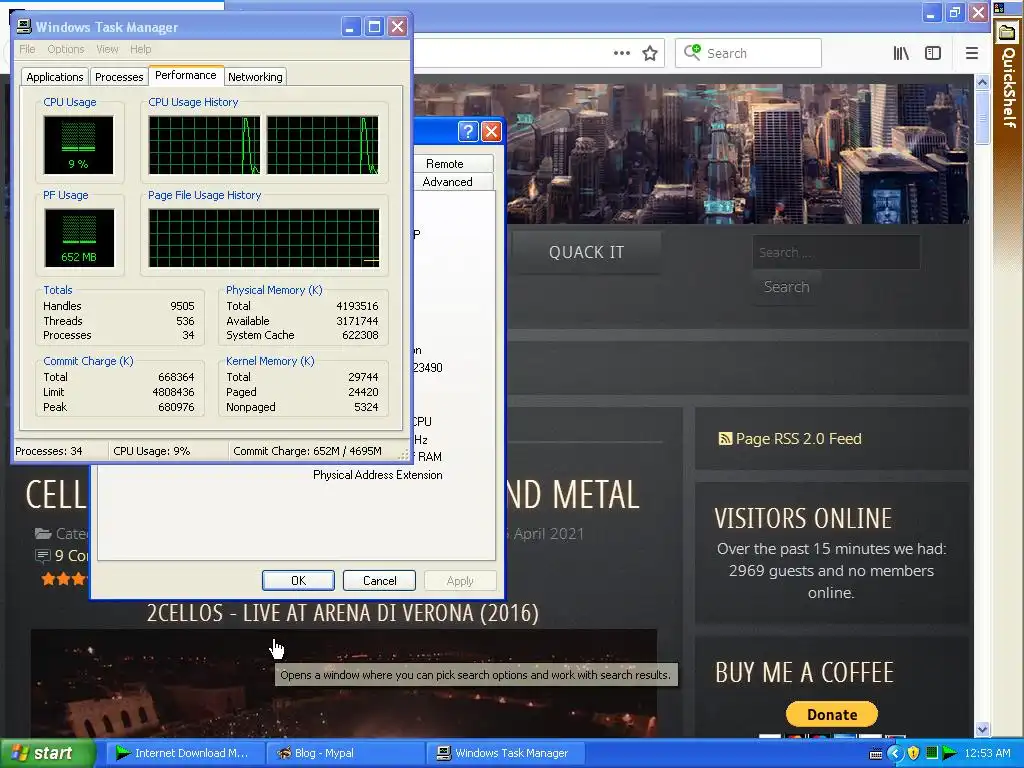Click the yellow security shield tray icon
1024x768 pixels.
[914, 753]
